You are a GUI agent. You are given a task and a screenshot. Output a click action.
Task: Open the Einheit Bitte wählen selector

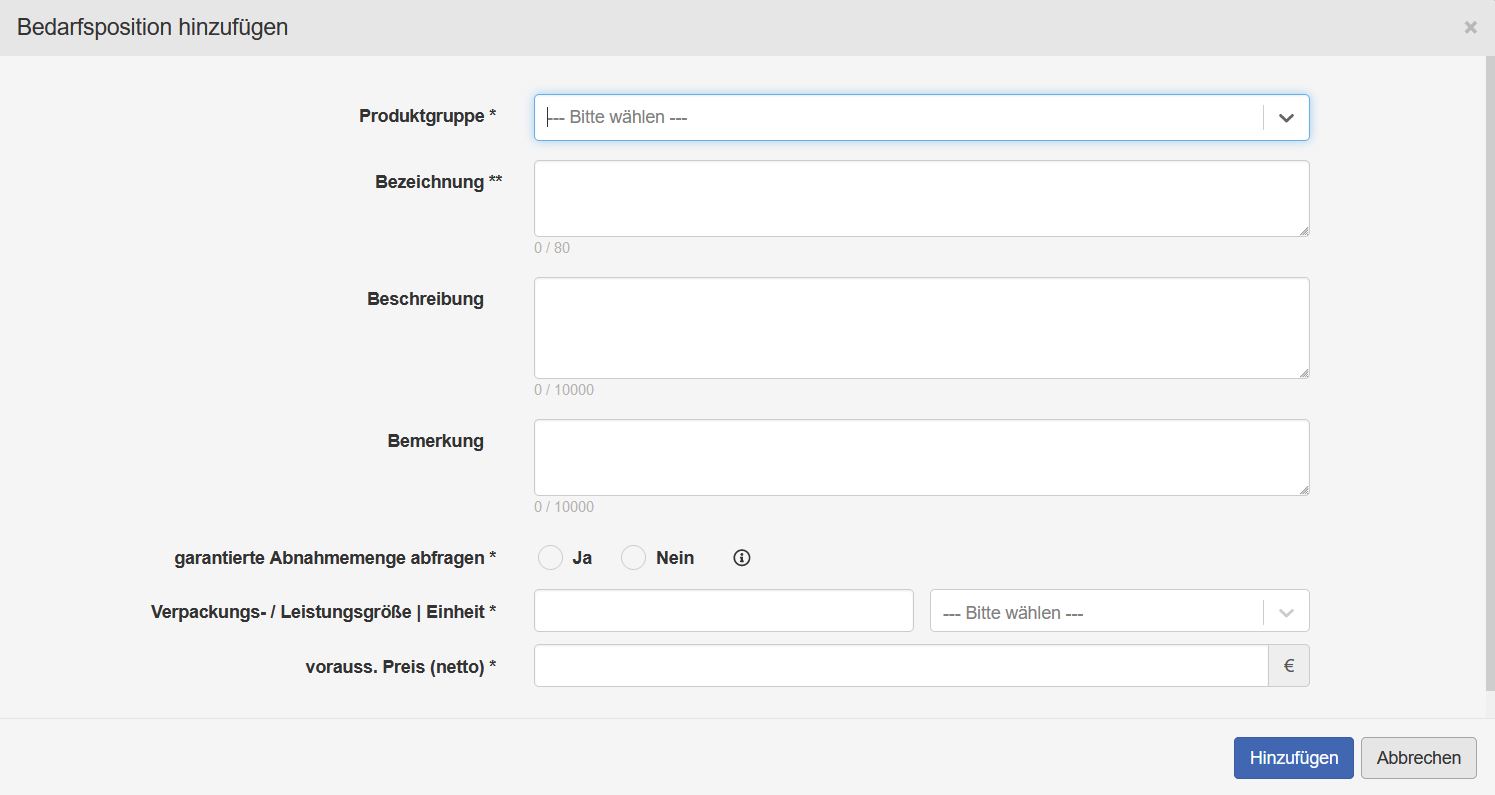(x=1090, y=611)
